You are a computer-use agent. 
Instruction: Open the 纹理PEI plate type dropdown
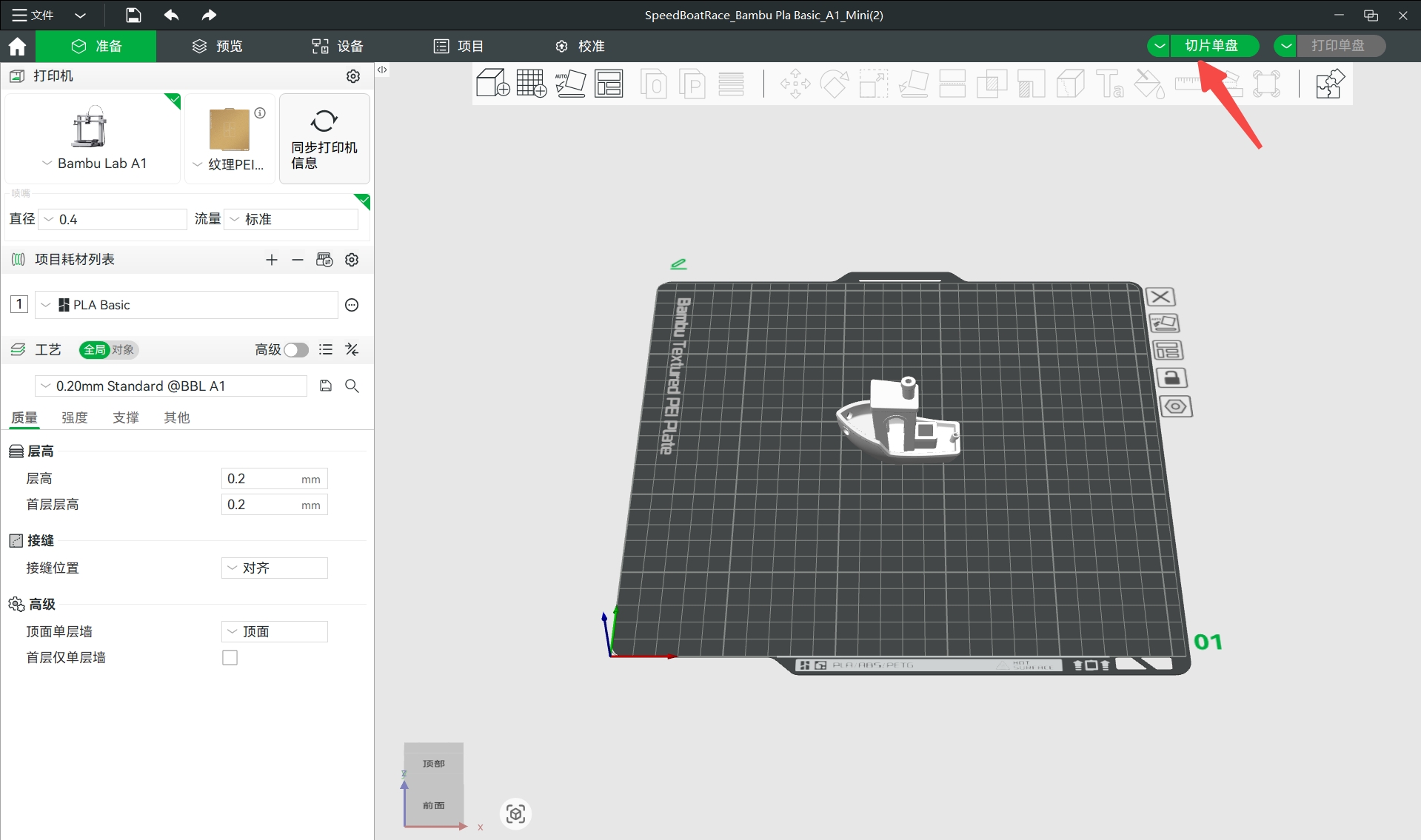(x=228, y=164)
